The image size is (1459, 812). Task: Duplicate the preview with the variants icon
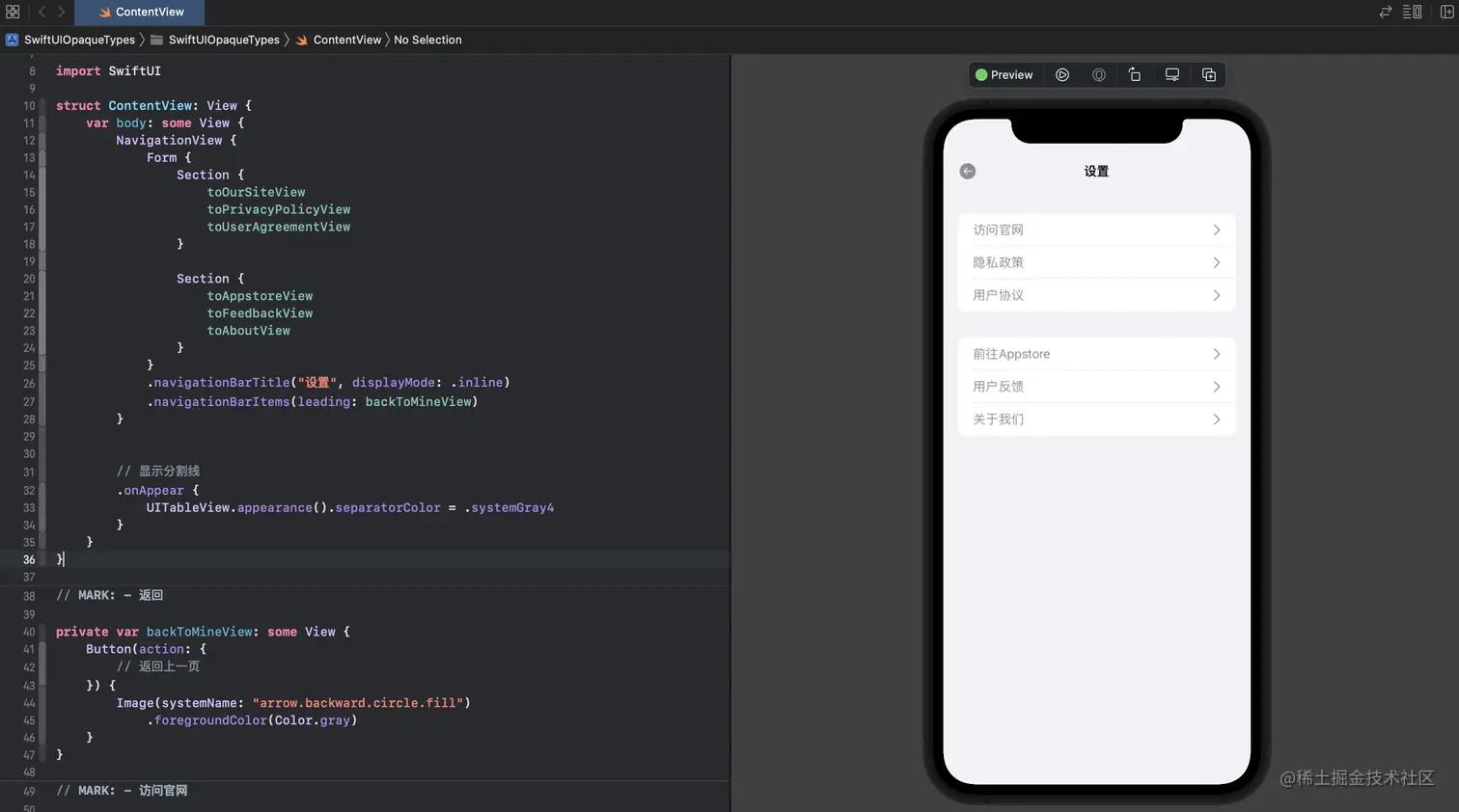[x=1209, y=75]
